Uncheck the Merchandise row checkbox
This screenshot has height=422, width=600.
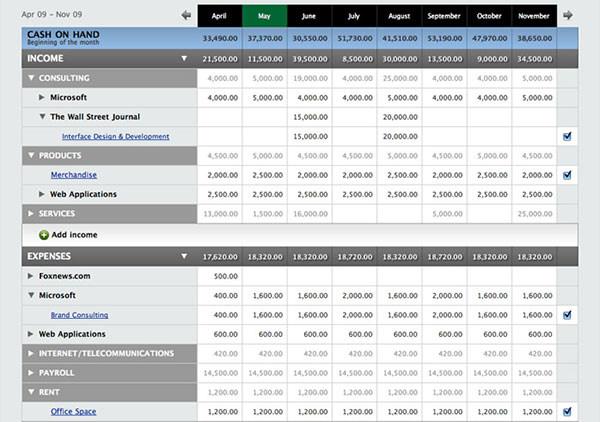[x=567, y=175]
